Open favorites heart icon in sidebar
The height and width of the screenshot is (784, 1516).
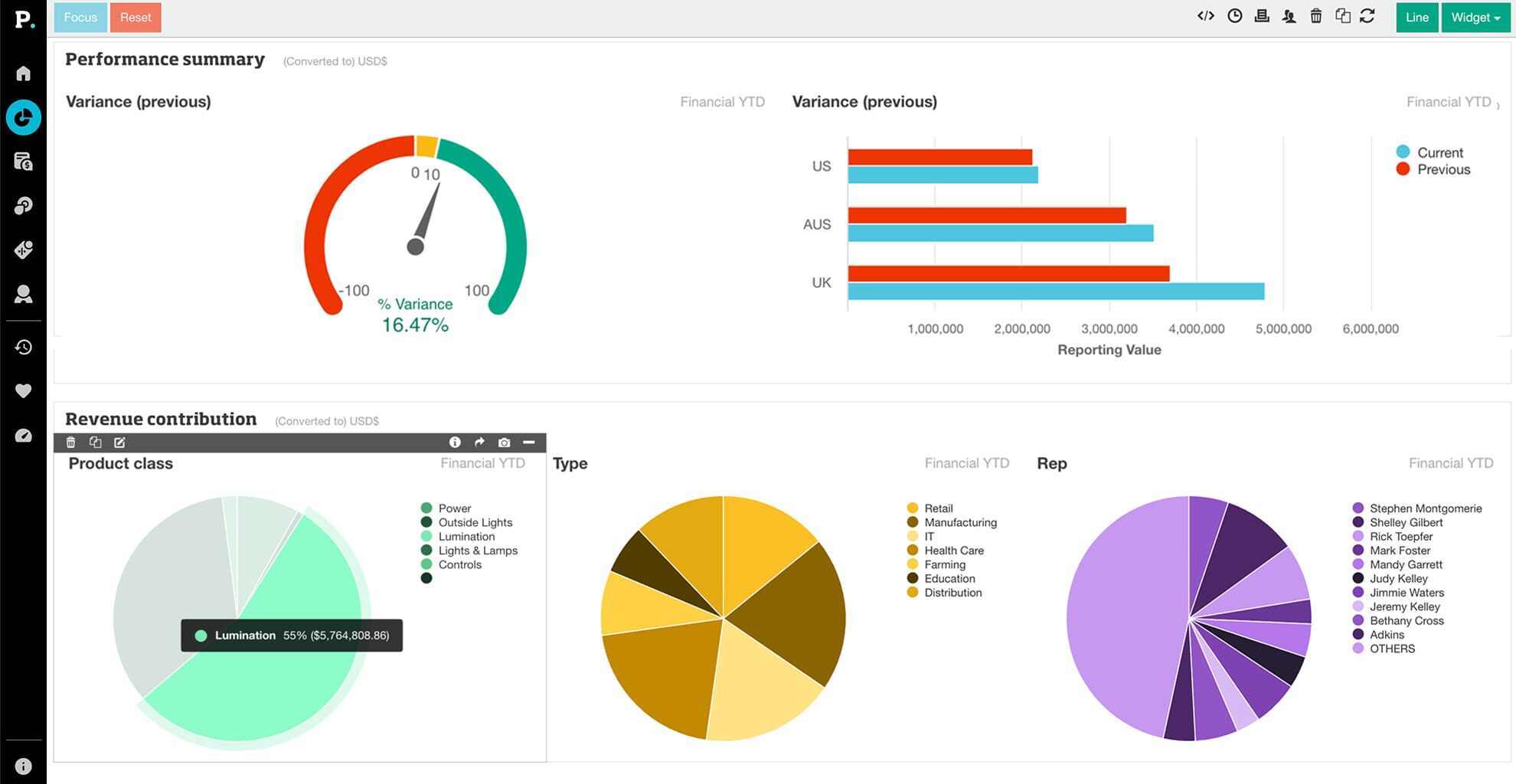[x=24, y=391]
